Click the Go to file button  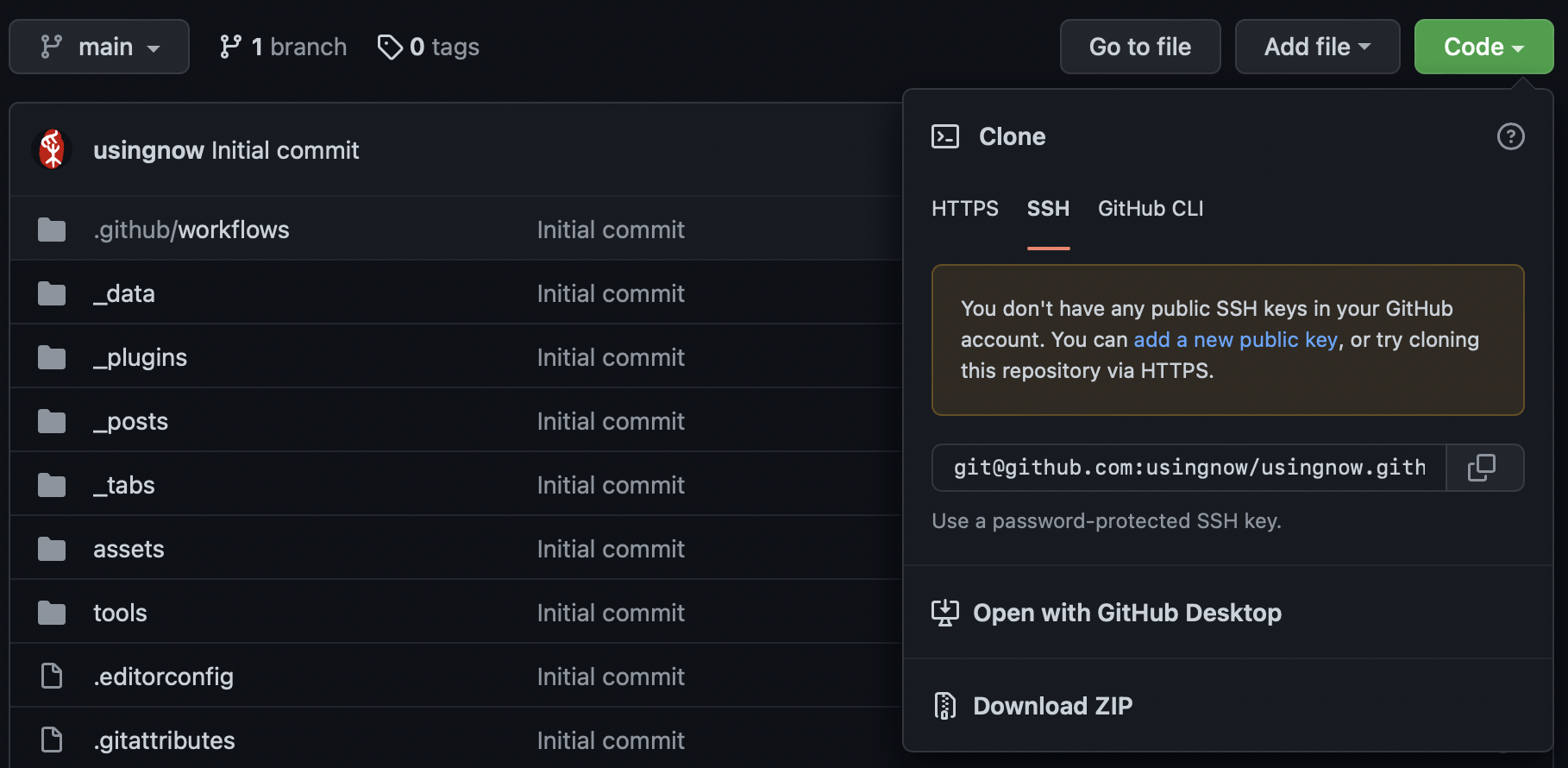(1140, 47)
